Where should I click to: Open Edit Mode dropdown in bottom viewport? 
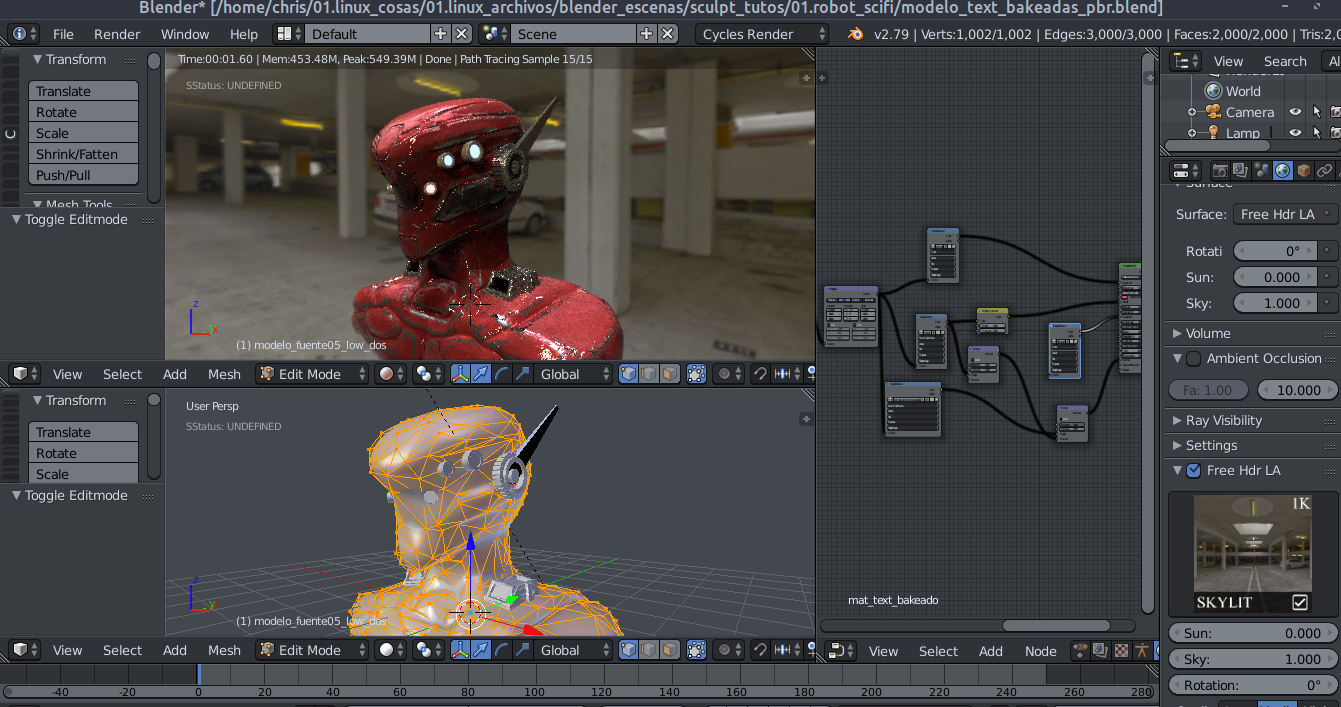click(x=310, y=650)
